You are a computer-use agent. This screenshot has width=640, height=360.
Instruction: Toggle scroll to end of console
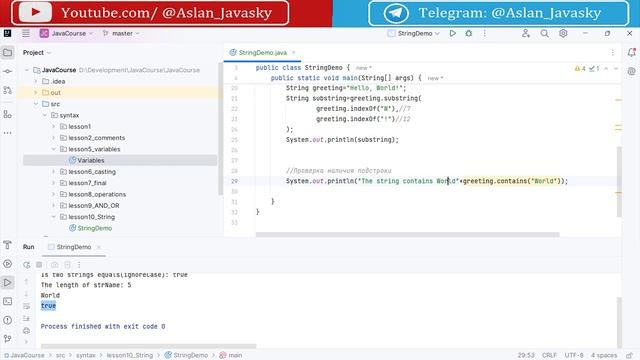pyautogui.click(x=27, y=318)
